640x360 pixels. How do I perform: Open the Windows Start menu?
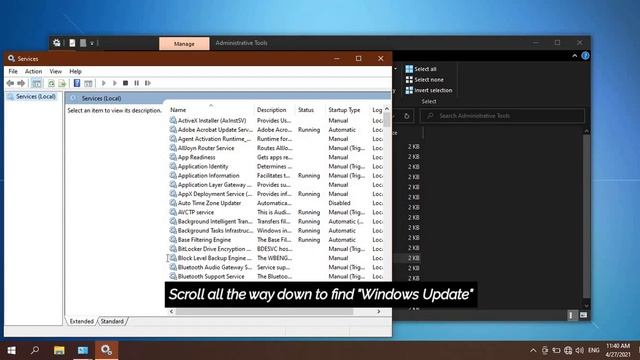pos(11,350)
